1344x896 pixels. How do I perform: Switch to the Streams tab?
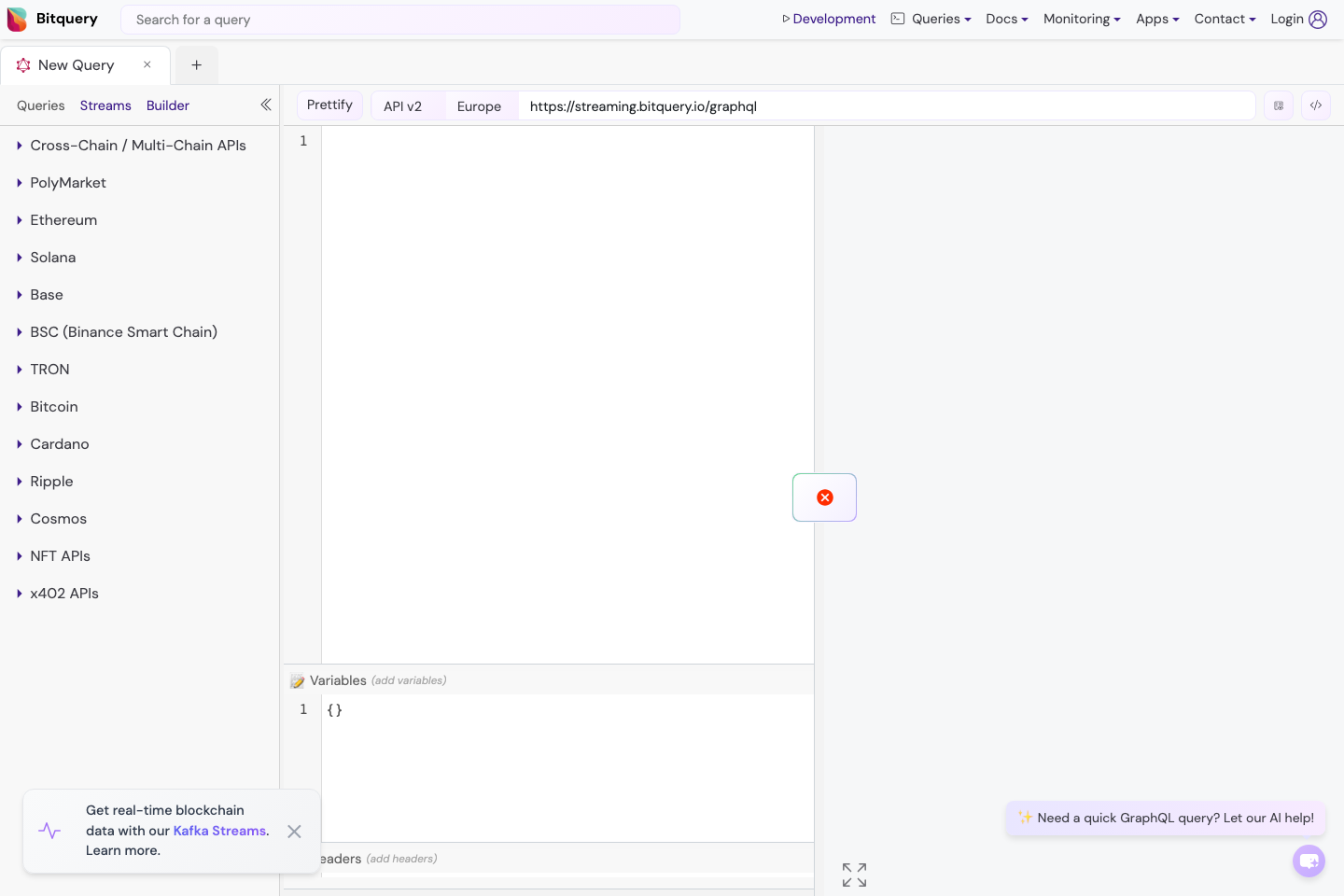105,105
